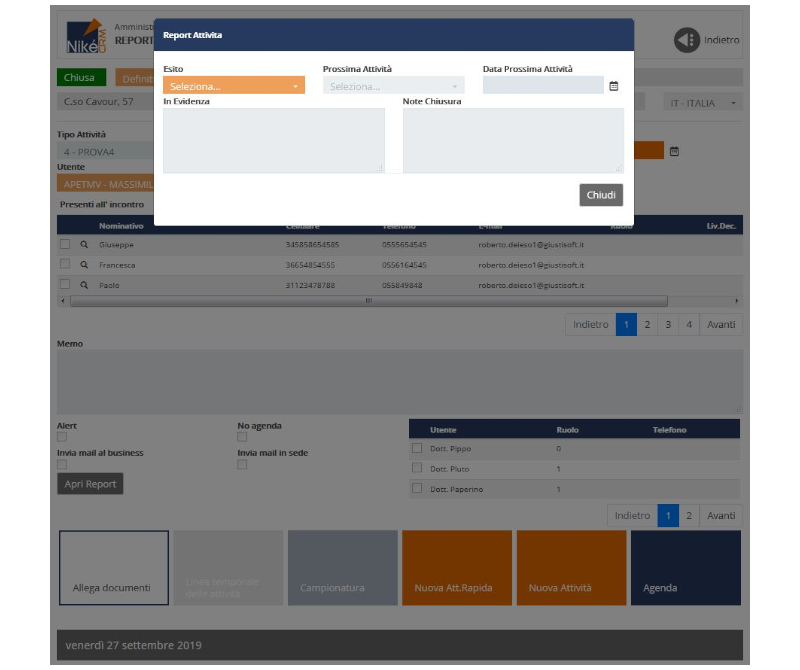
Task: Open the Tipo Attività 4 - PROVA4 dropdown
Action: pos(106,152)
